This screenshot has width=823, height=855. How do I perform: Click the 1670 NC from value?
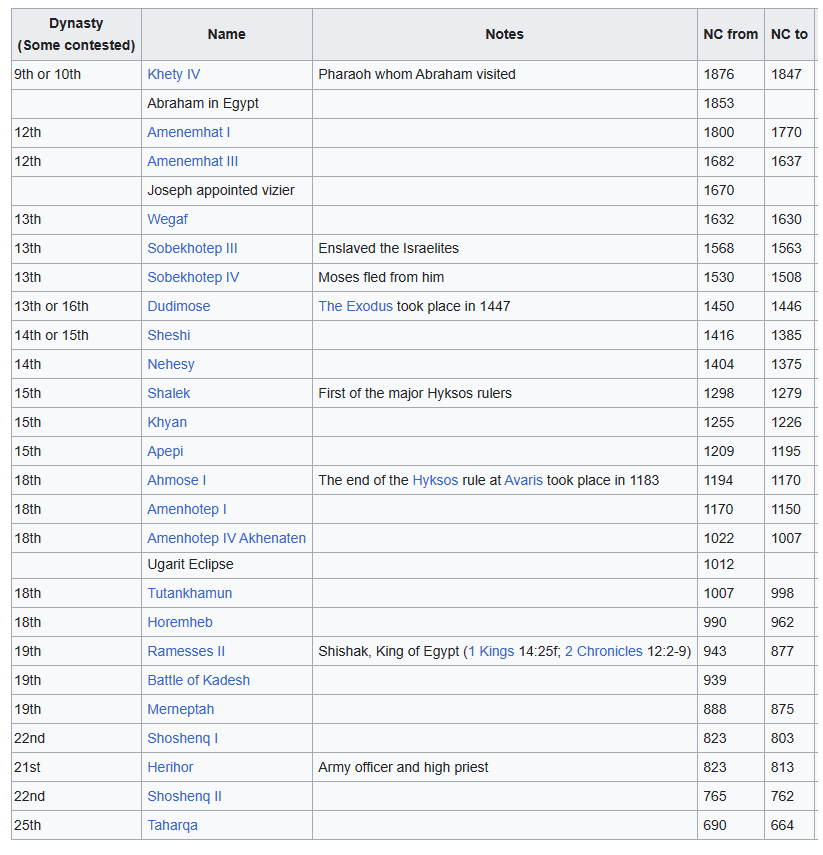(719, 190)
